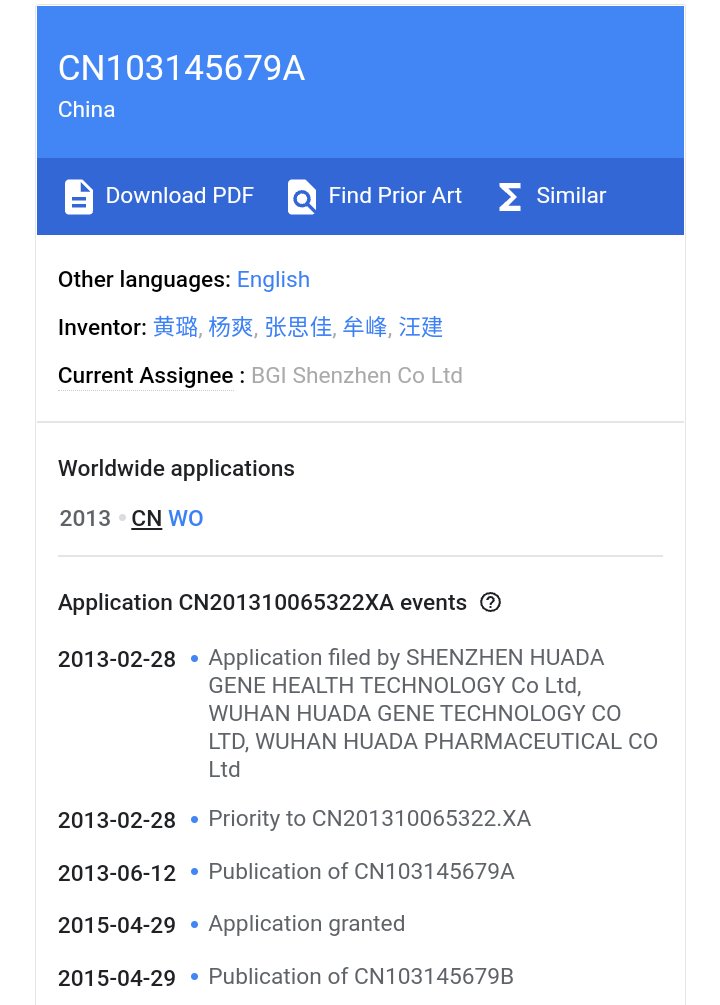Screen dimensions: 720x1005
Task: Click the Similar sigma icon
Action: pyautogui.click(x=510, y=196)
